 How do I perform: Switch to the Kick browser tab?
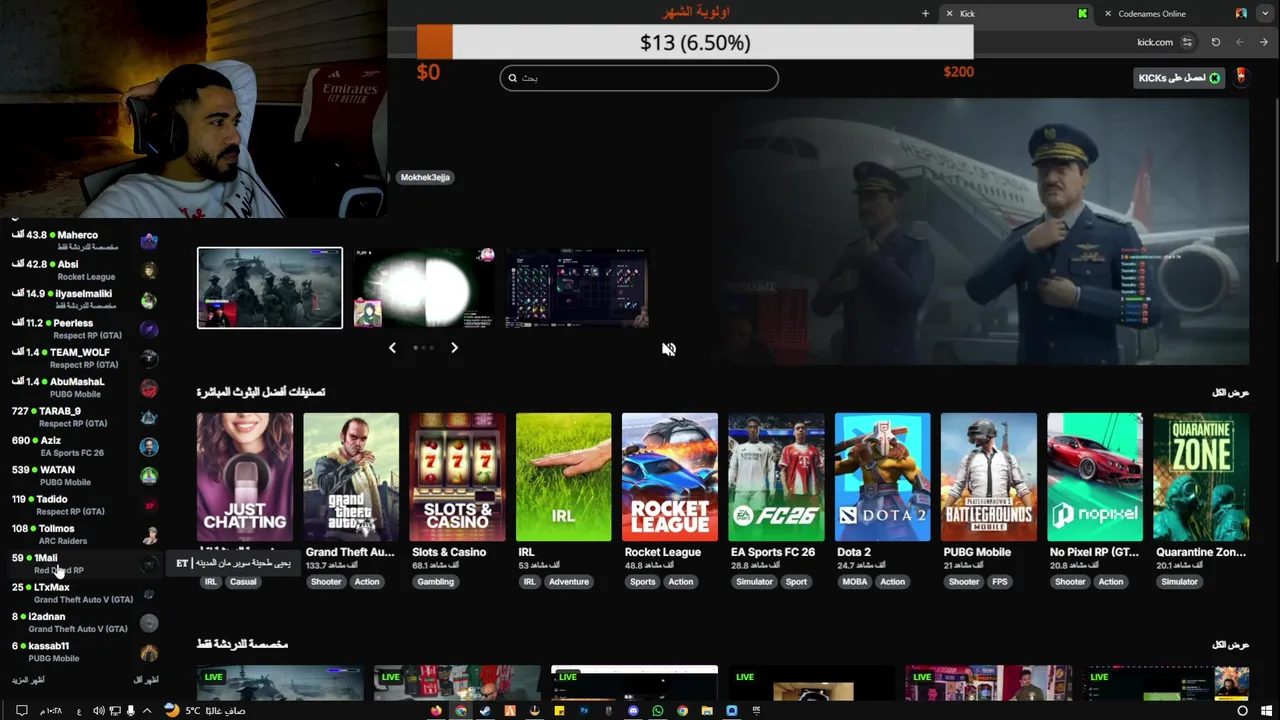[1015, 13]
